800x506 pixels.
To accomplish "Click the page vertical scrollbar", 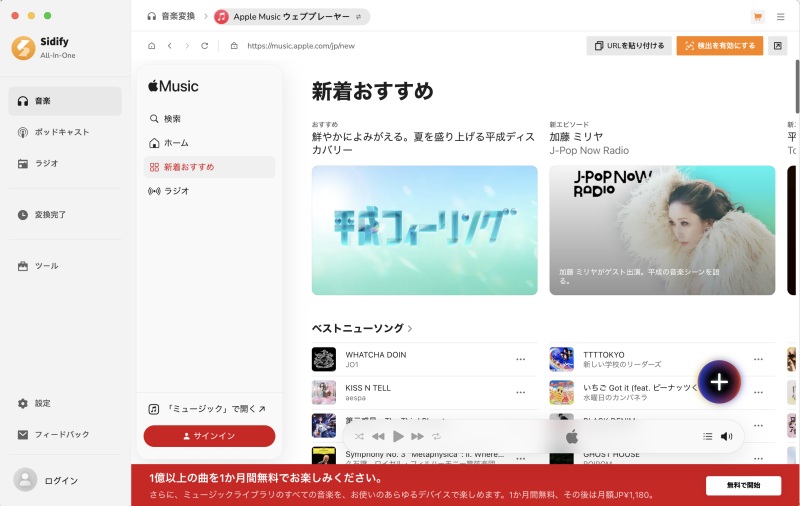I will click(x=797, y=87).
